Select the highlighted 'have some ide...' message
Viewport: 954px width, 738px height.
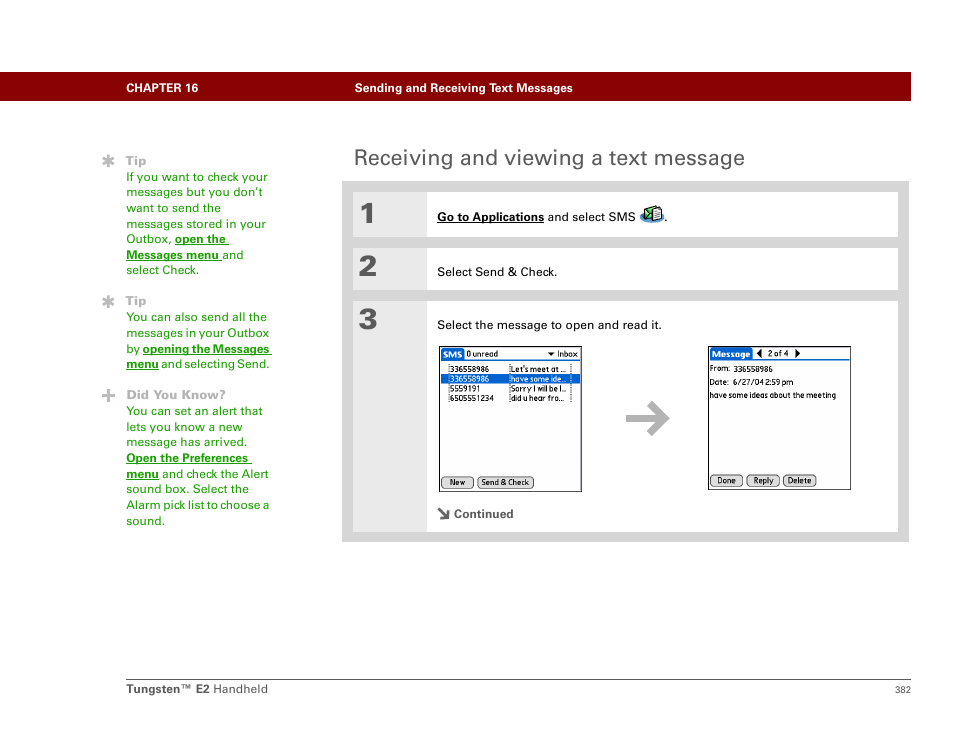pos(510,378)
